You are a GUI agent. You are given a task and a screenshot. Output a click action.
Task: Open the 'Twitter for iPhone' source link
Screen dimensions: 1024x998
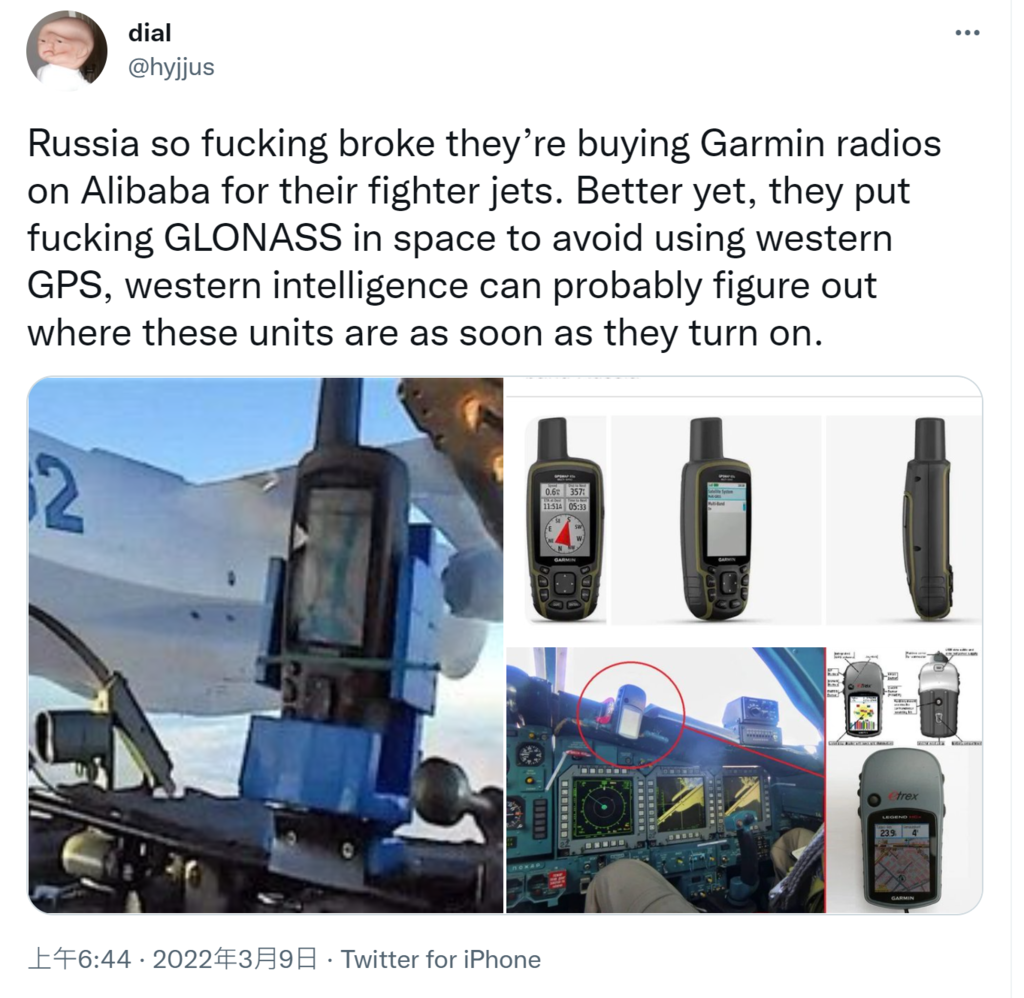tap(441, 959)
